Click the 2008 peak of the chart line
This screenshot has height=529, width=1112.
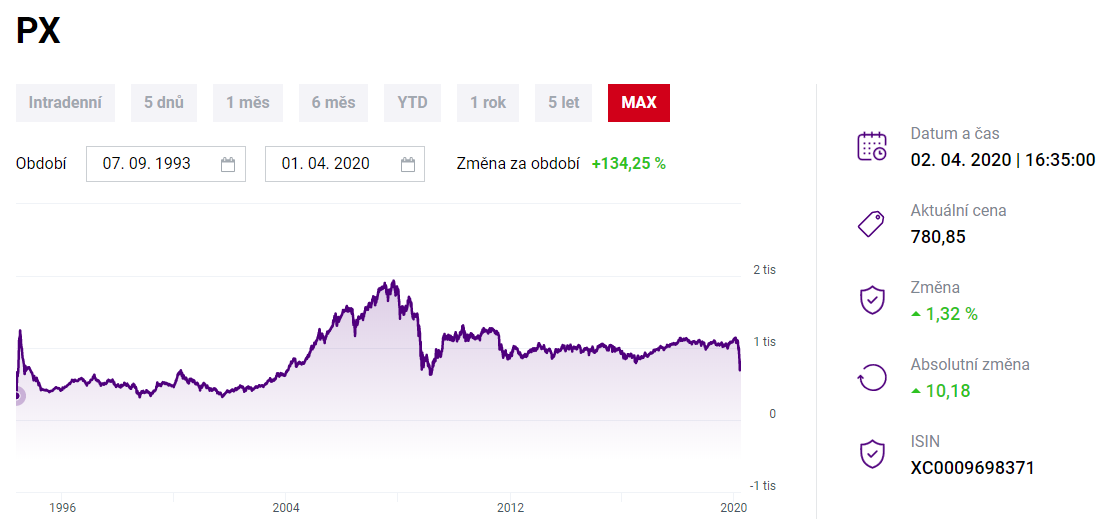394,281
